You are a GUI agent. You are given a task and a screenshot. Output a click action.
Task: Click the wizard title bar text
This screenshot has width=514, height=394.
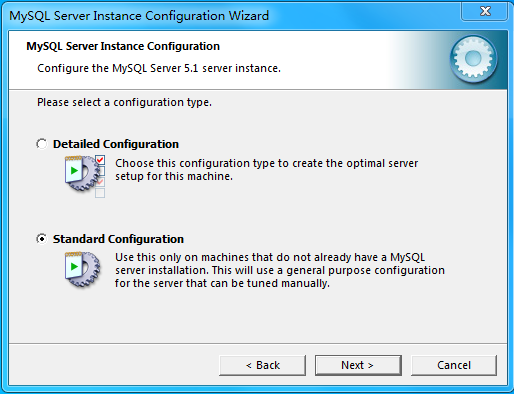[x=139, y=16]
